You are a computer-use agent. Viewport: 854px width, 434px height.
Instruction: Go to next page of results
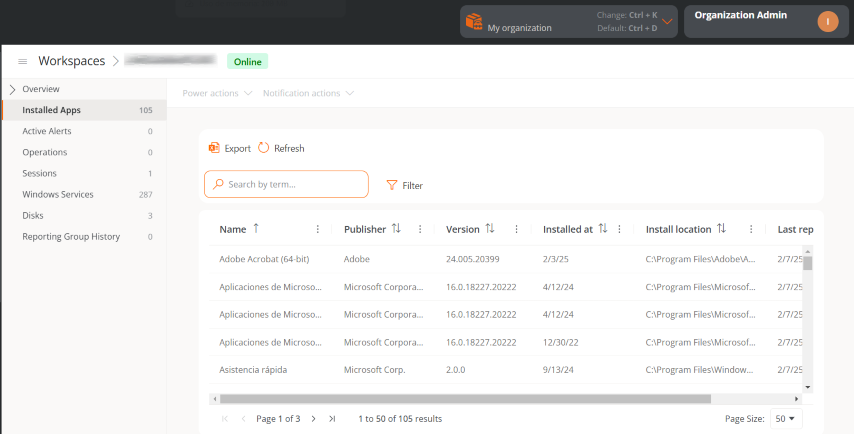click(313, 419)
